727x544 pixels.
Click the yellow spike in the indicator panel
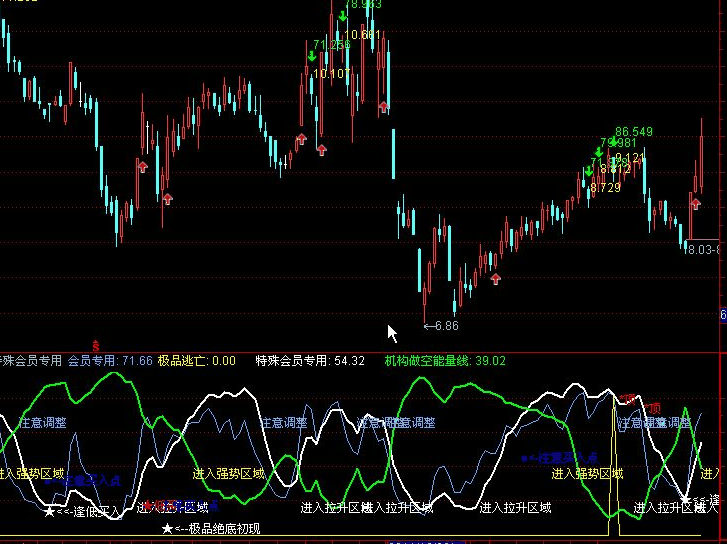click(614, 450)
